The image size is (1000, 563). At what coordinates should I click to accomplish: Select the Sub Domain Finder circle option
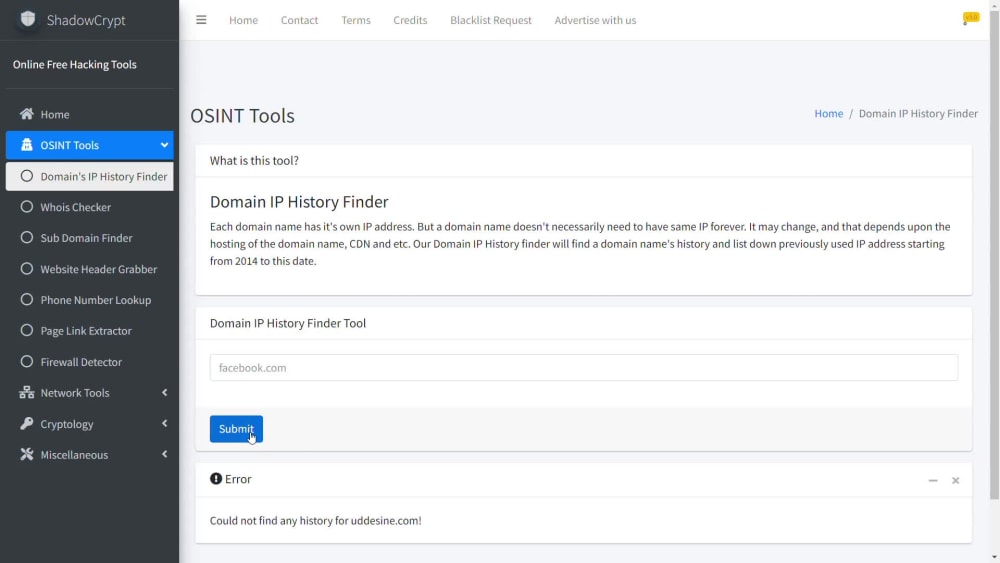26,238
